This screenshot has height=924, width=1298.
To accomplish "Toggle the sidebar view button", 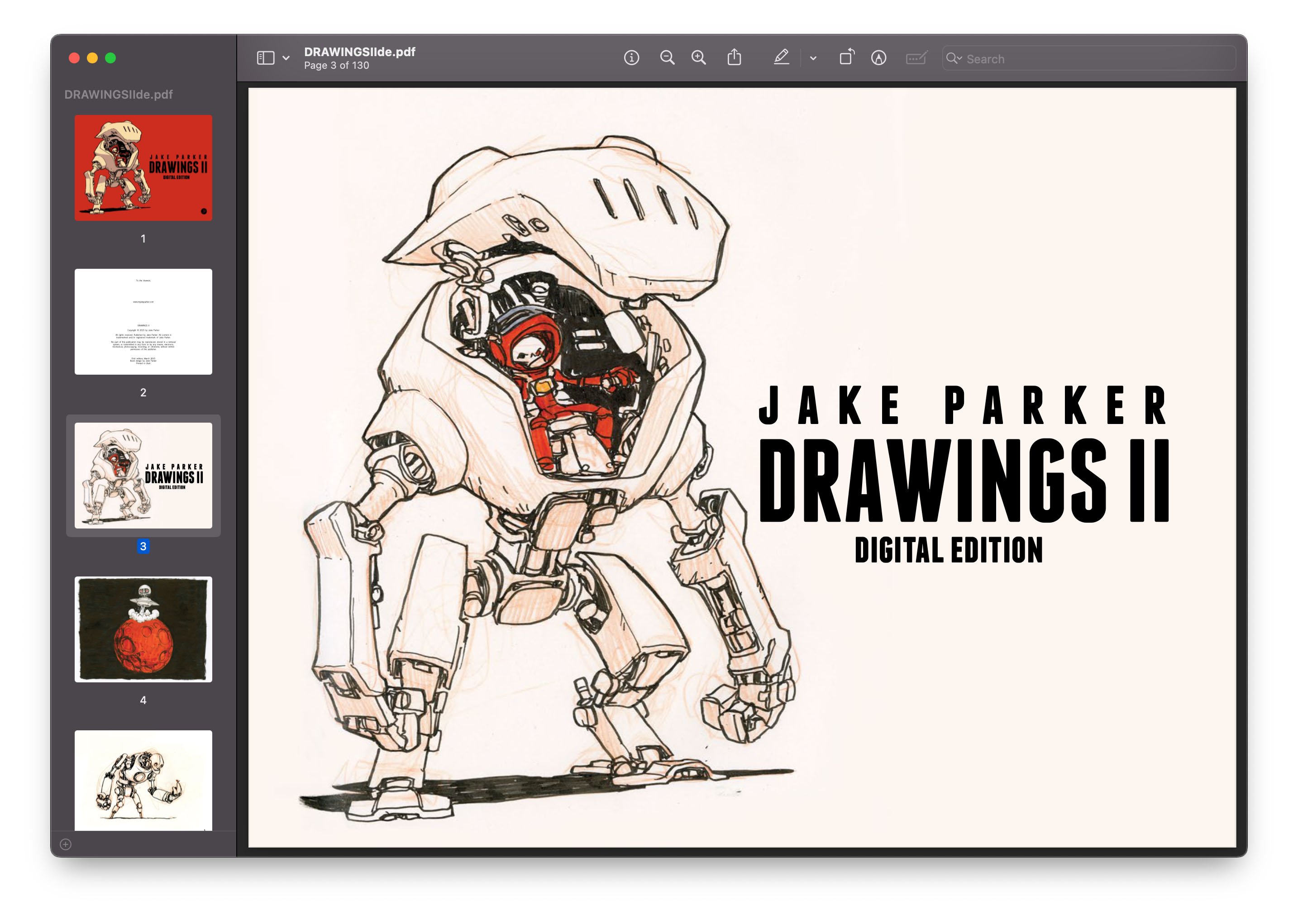I will click(266, 58).
